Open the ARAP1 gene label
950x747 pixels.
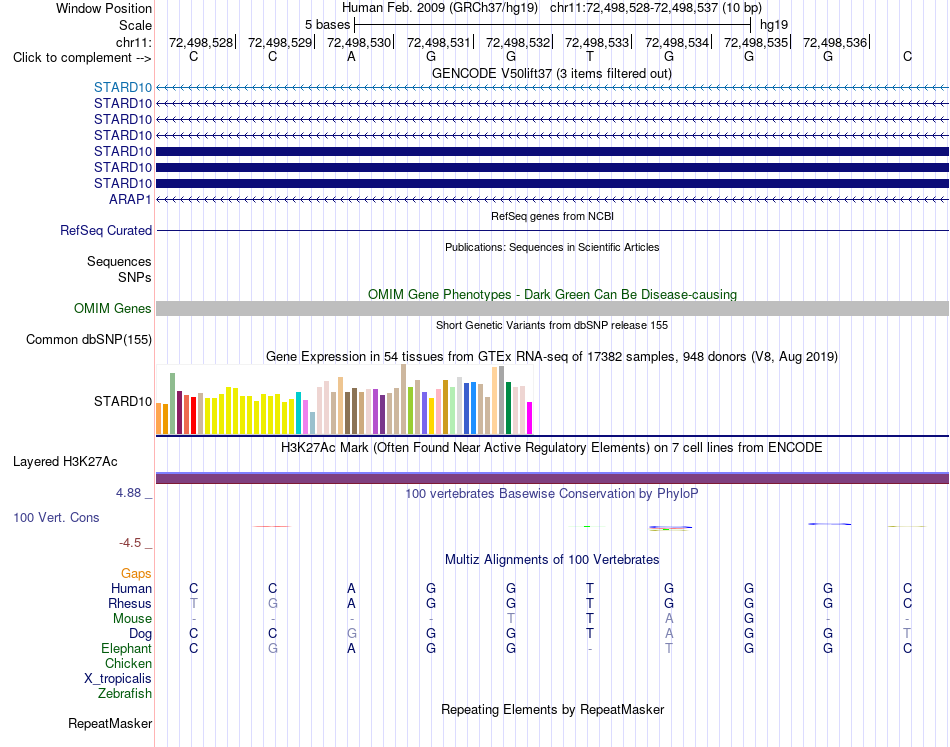[x=130, y=199]
